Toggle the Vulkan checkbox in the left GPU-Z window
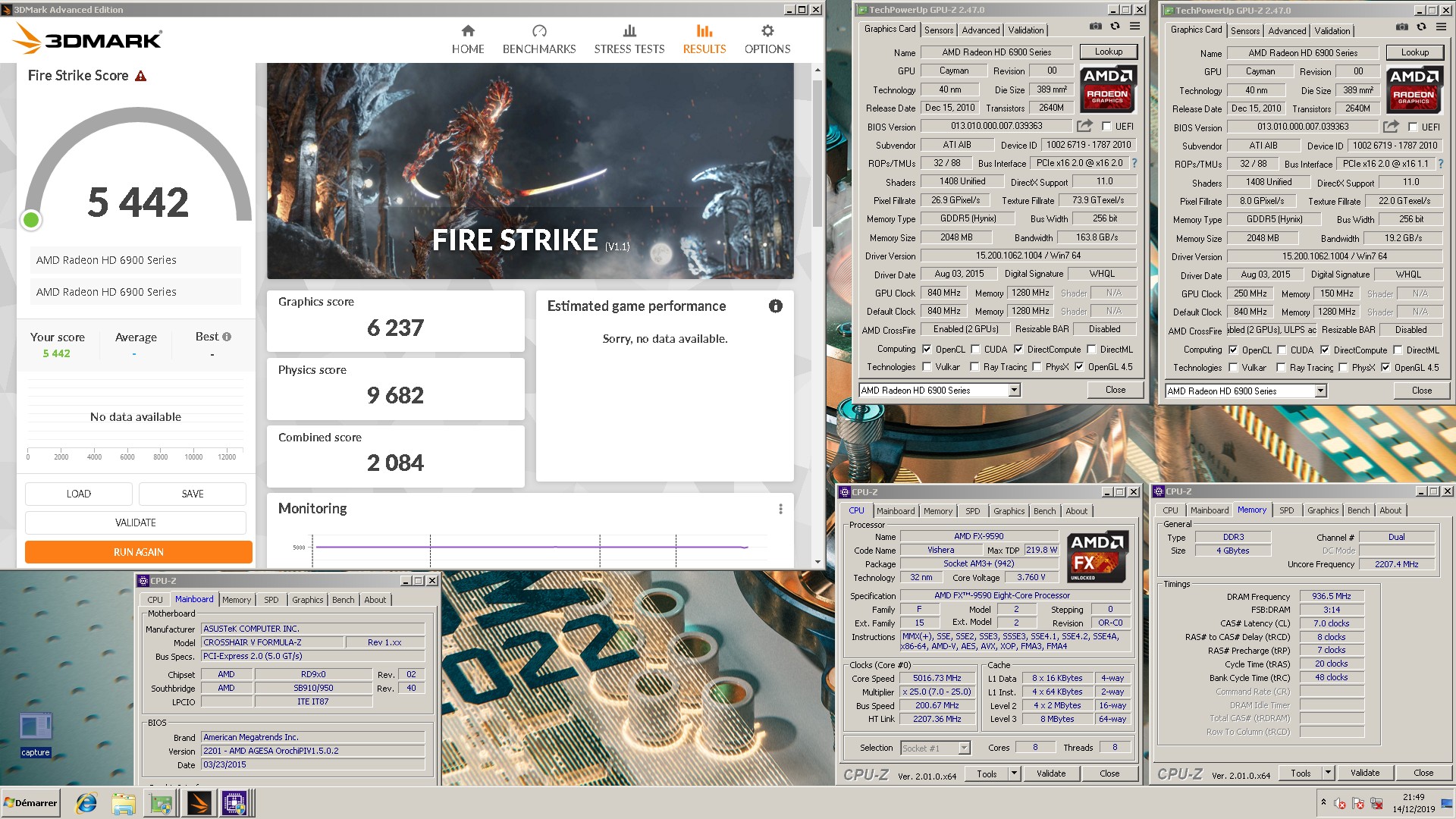1456x819 pixels. pyautogui.click(x=927, y=367)
